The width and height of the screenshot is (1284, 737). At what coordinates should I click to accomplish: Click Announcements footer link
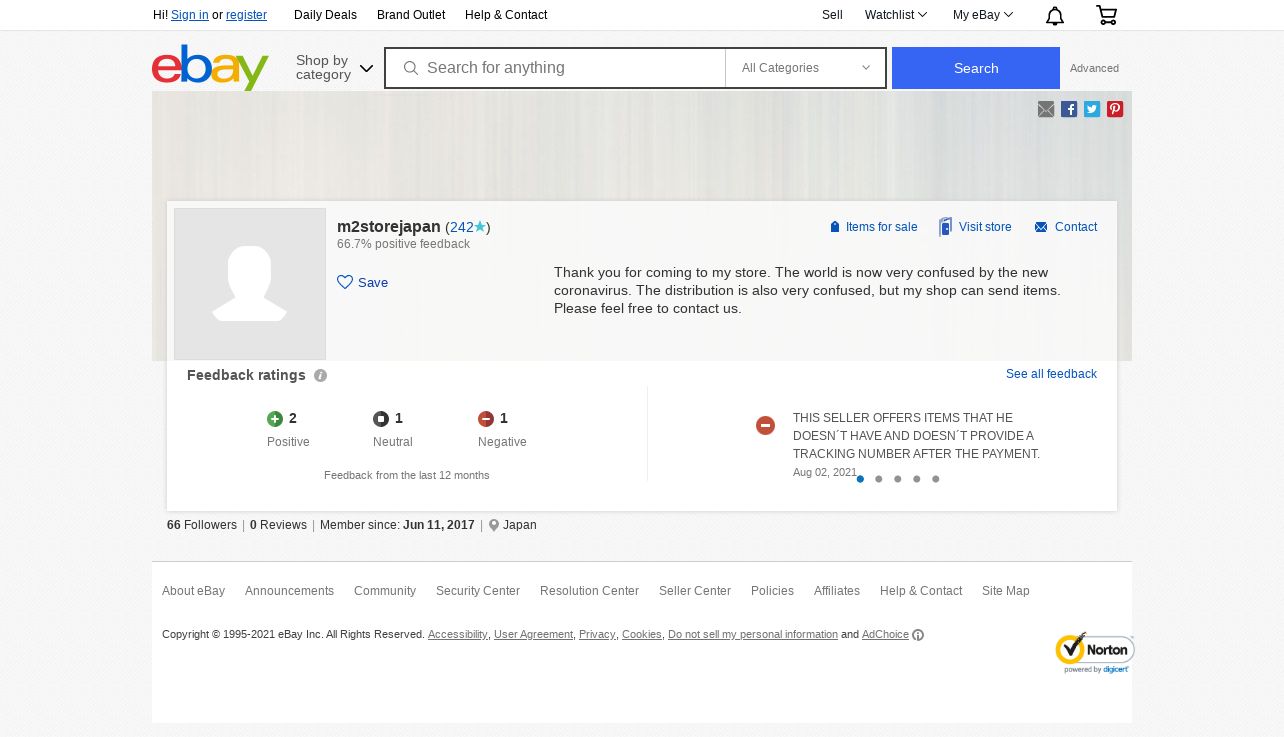(289, 591)
